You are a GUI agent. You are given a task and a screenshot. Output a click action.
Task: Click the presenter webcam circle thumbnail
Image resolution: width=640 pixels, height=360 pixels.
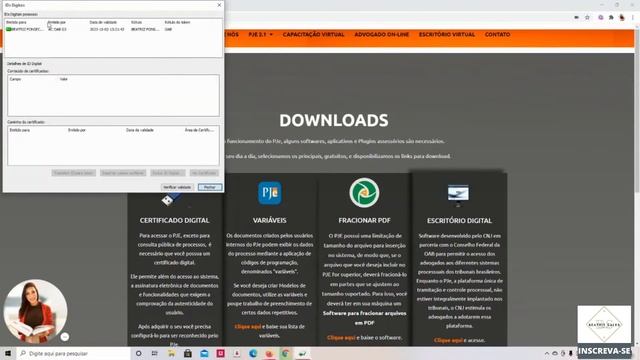[x=36, y=311]
